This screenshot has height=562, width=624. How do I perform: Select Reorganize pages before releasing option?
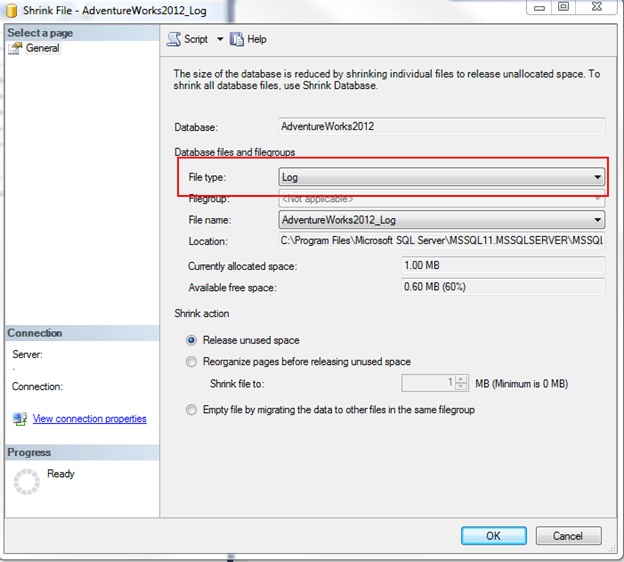point(193,362)
